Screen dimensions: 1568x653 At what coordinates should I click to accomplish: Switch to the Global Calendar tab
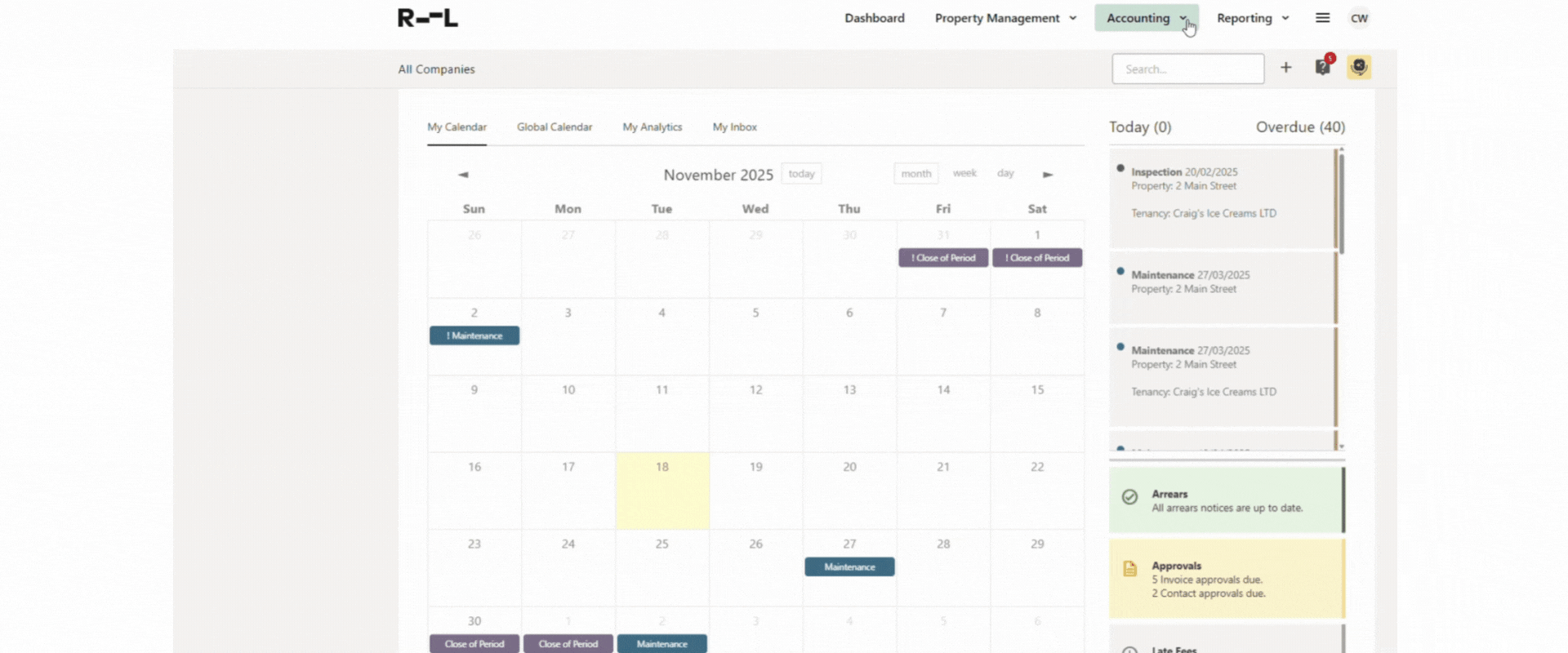pos(554,127)
